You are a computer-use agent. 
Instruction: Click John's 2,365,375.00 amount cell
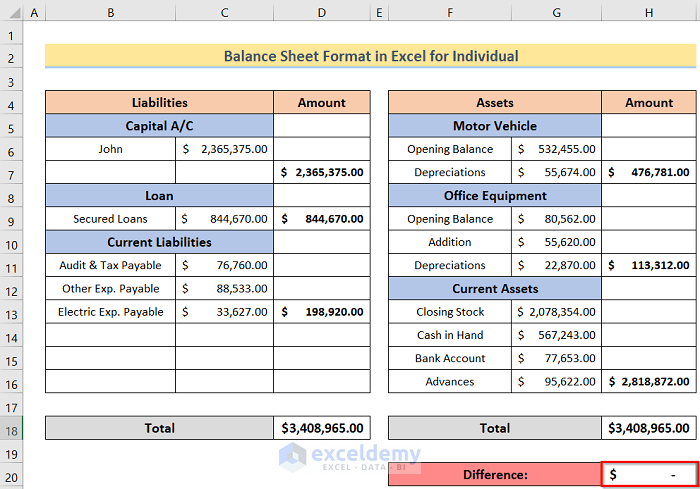(x=224, y=149)
